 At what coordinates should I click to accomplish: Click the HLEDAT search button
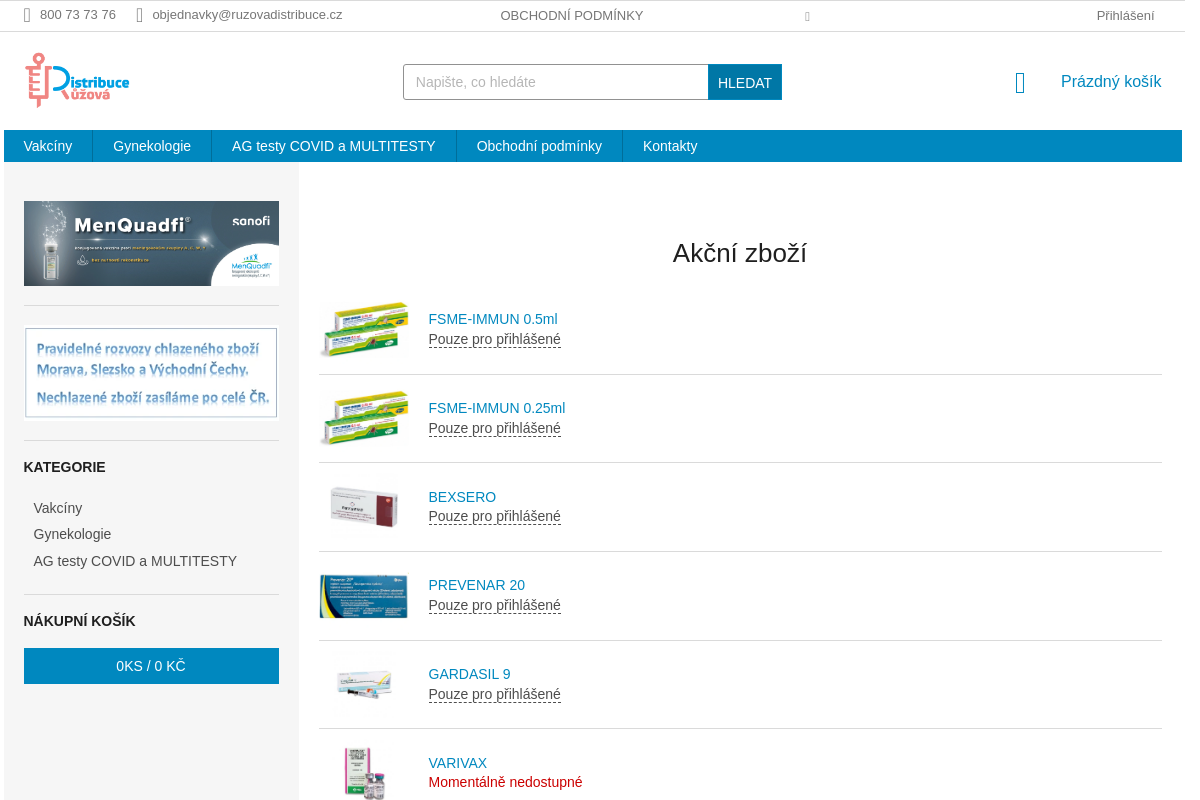745,82
